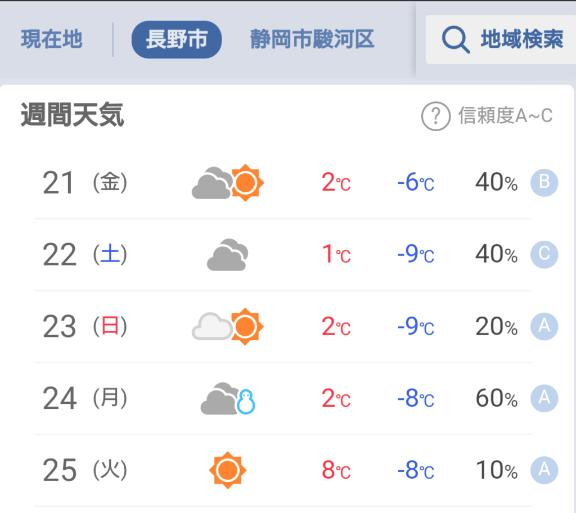Select the 24 (月) forecast row date
The width and height of the screenshot is (576, 513).
coord(85,398)
